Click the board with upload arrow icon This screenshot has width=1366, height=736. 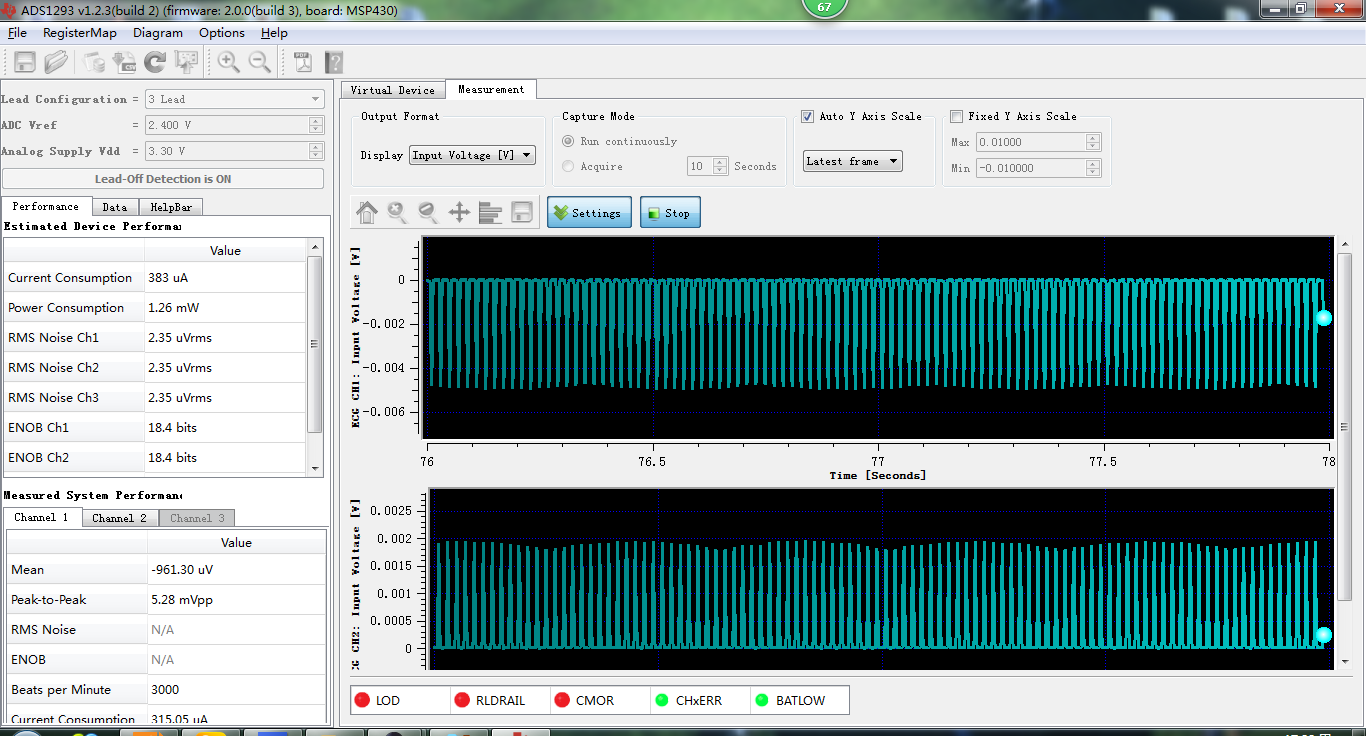tap(186, 62)
